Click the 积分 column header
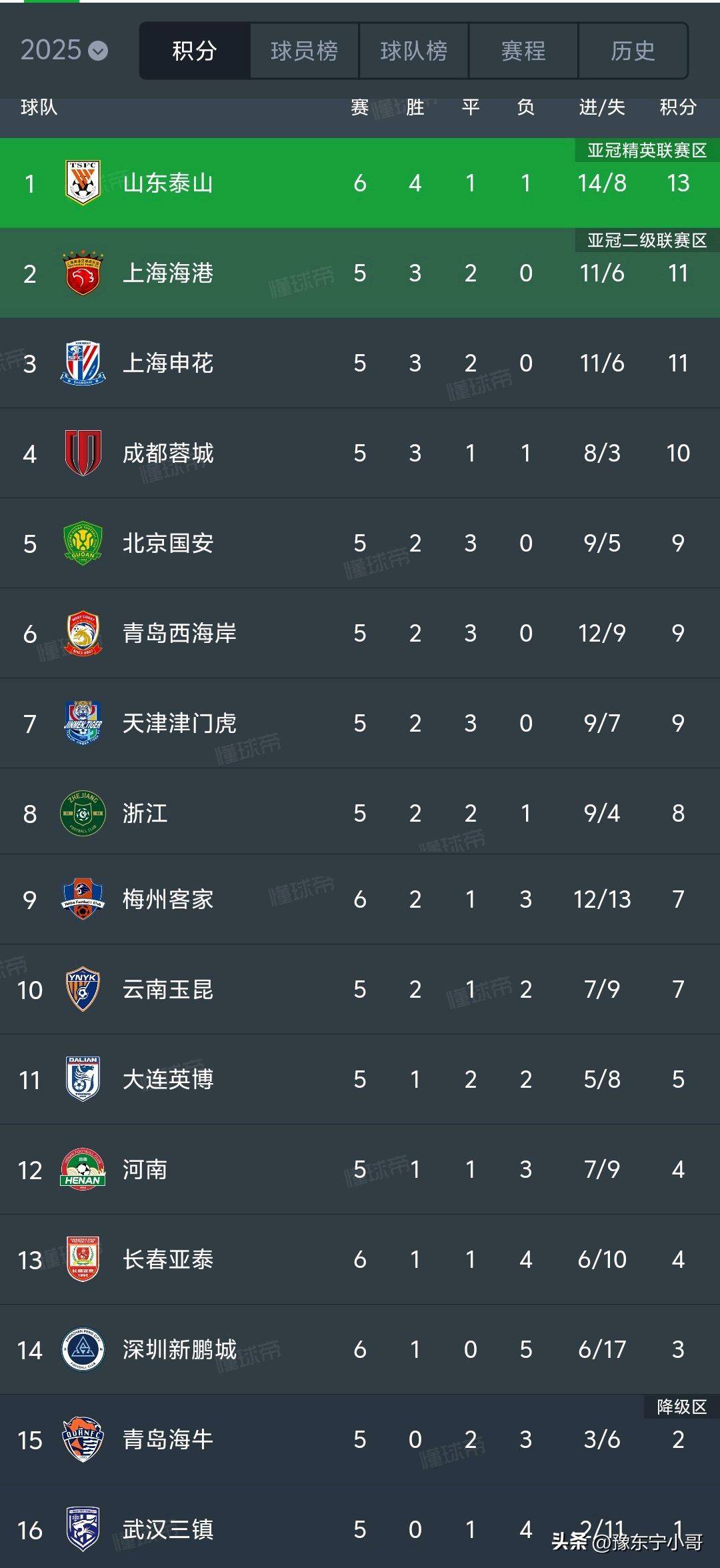Screen dimensions: 720x1568 pos(677,107)
